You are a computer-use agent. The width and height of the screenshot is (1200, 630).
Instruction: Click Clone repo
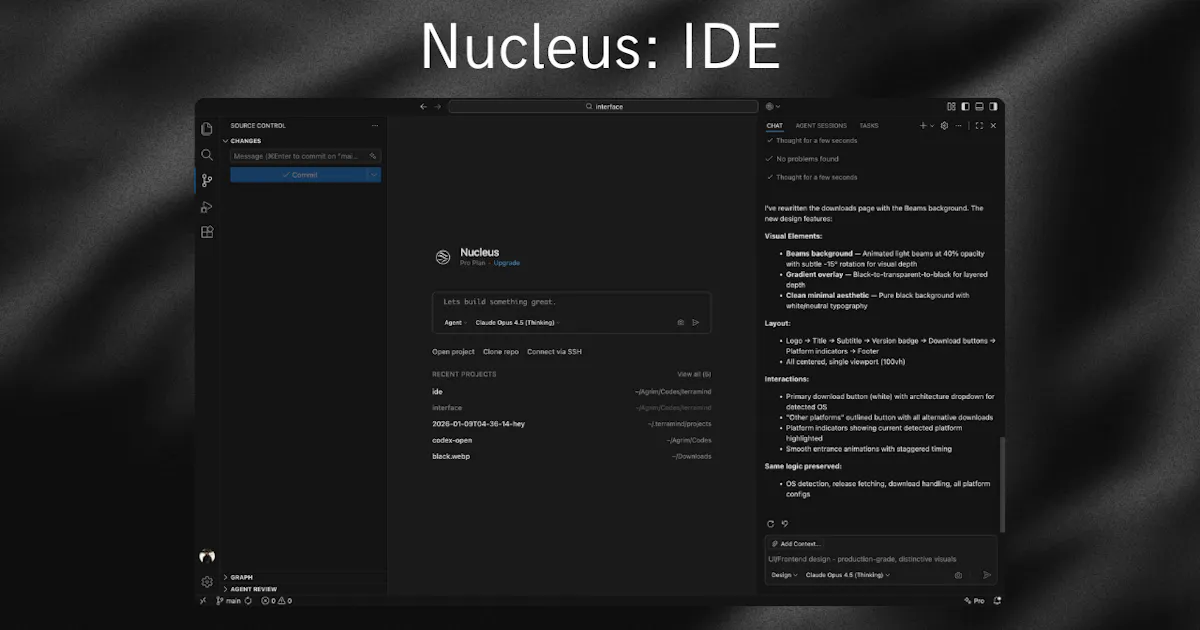pos(501,352)
